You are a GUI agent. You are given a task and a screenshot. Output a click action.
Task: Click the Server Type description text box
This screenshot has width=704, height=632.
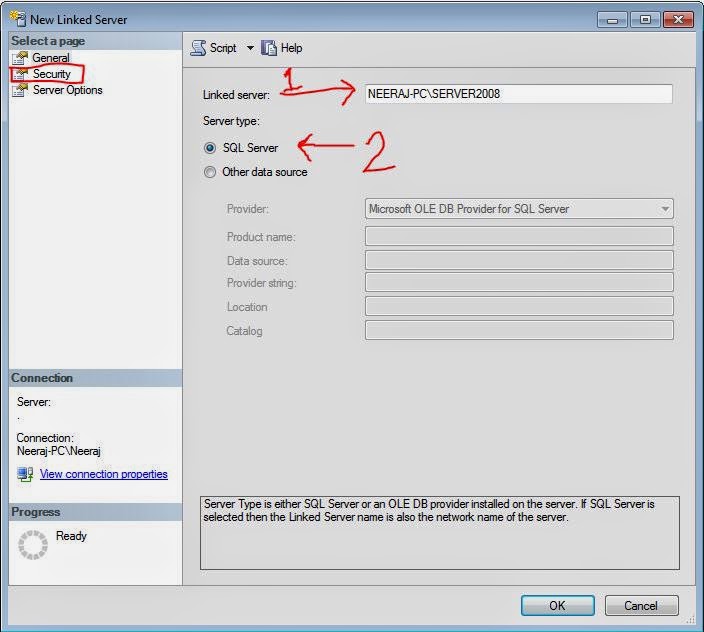[440, 533]
